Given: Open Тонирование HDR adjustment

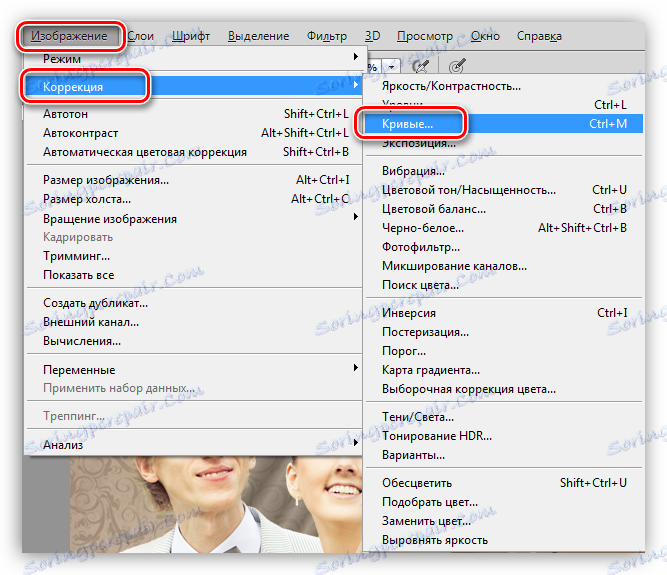Looking at the screenshot, I should point(504,436).
